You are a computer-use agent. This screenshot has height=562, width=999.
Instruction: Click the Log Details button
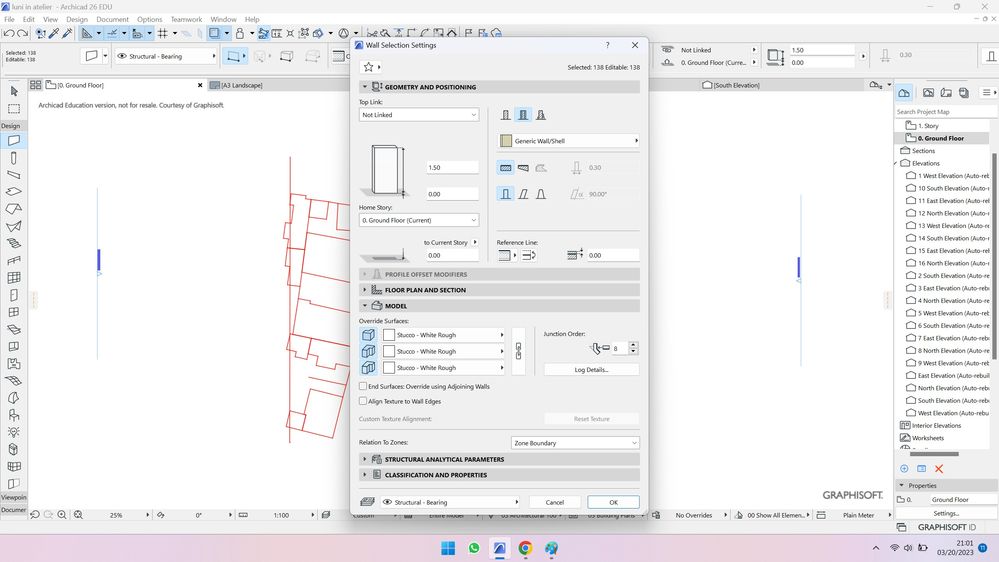591,370
